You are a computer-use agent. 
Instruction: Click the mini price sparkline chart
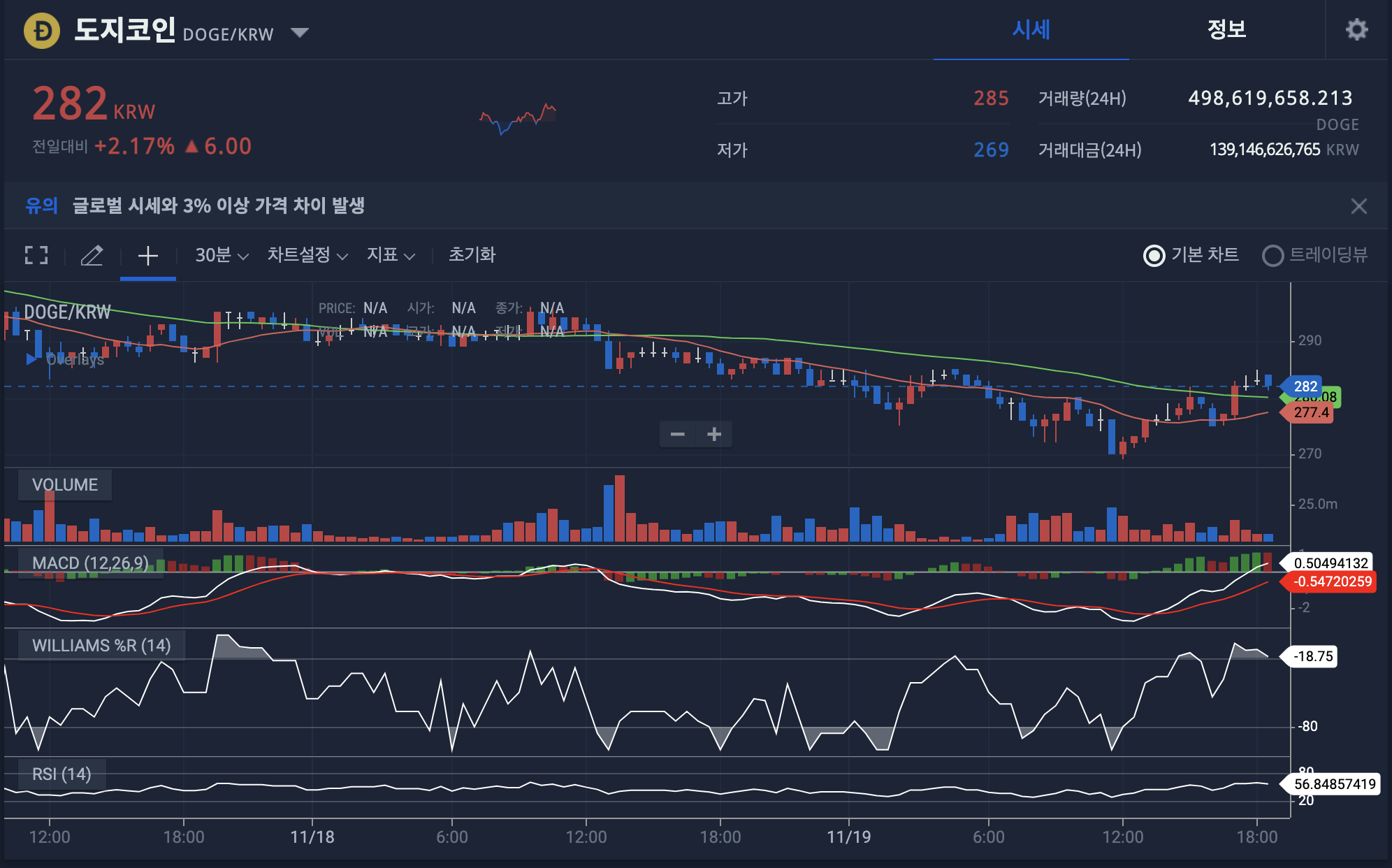pos(518,119)
